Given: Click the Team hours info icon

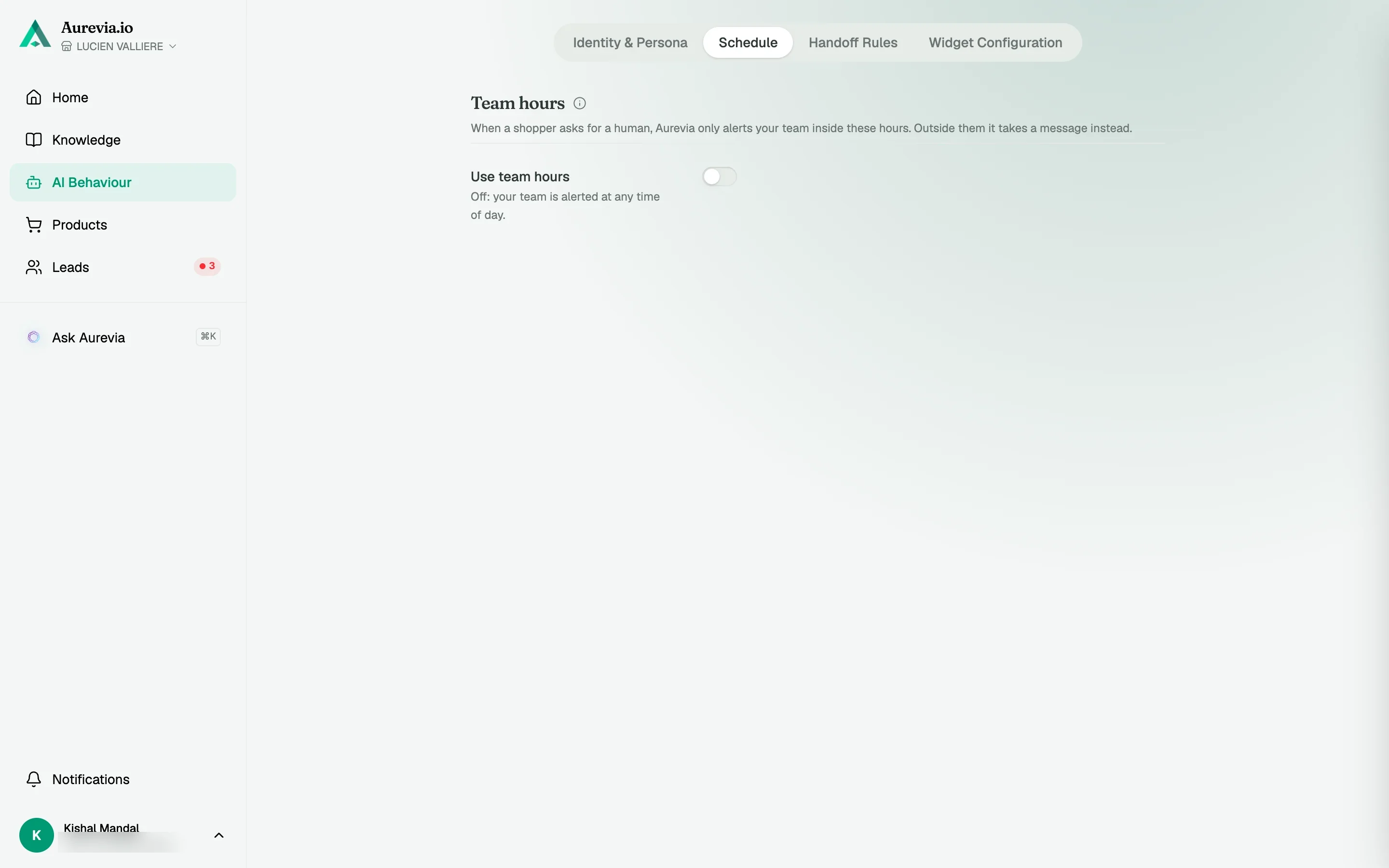Looking at the screenshot, I should (x=580, y=103).
